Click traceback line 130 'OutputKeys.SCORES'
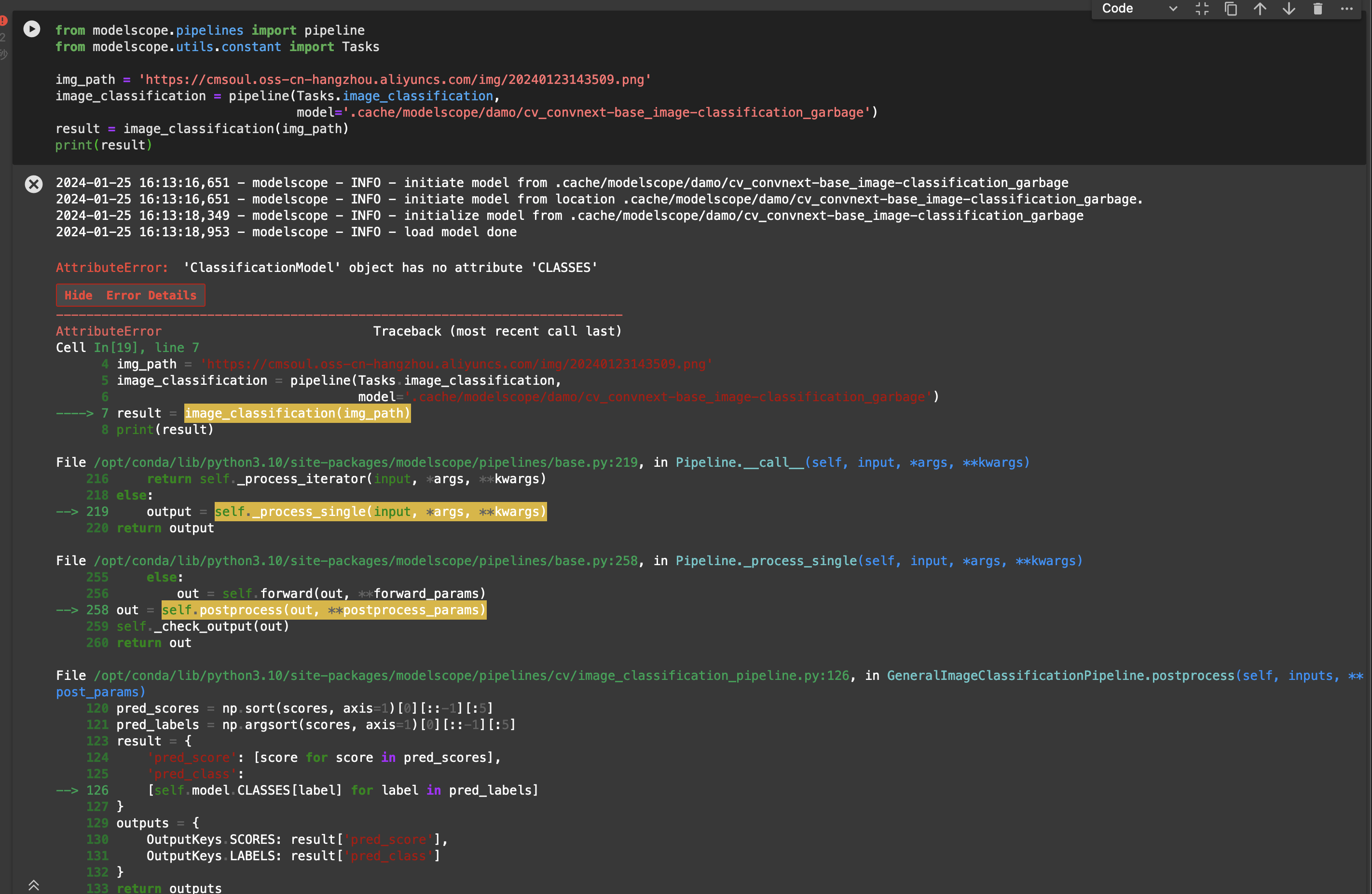1372x894 pixels. pyautogui.click(x=297, y=840)
